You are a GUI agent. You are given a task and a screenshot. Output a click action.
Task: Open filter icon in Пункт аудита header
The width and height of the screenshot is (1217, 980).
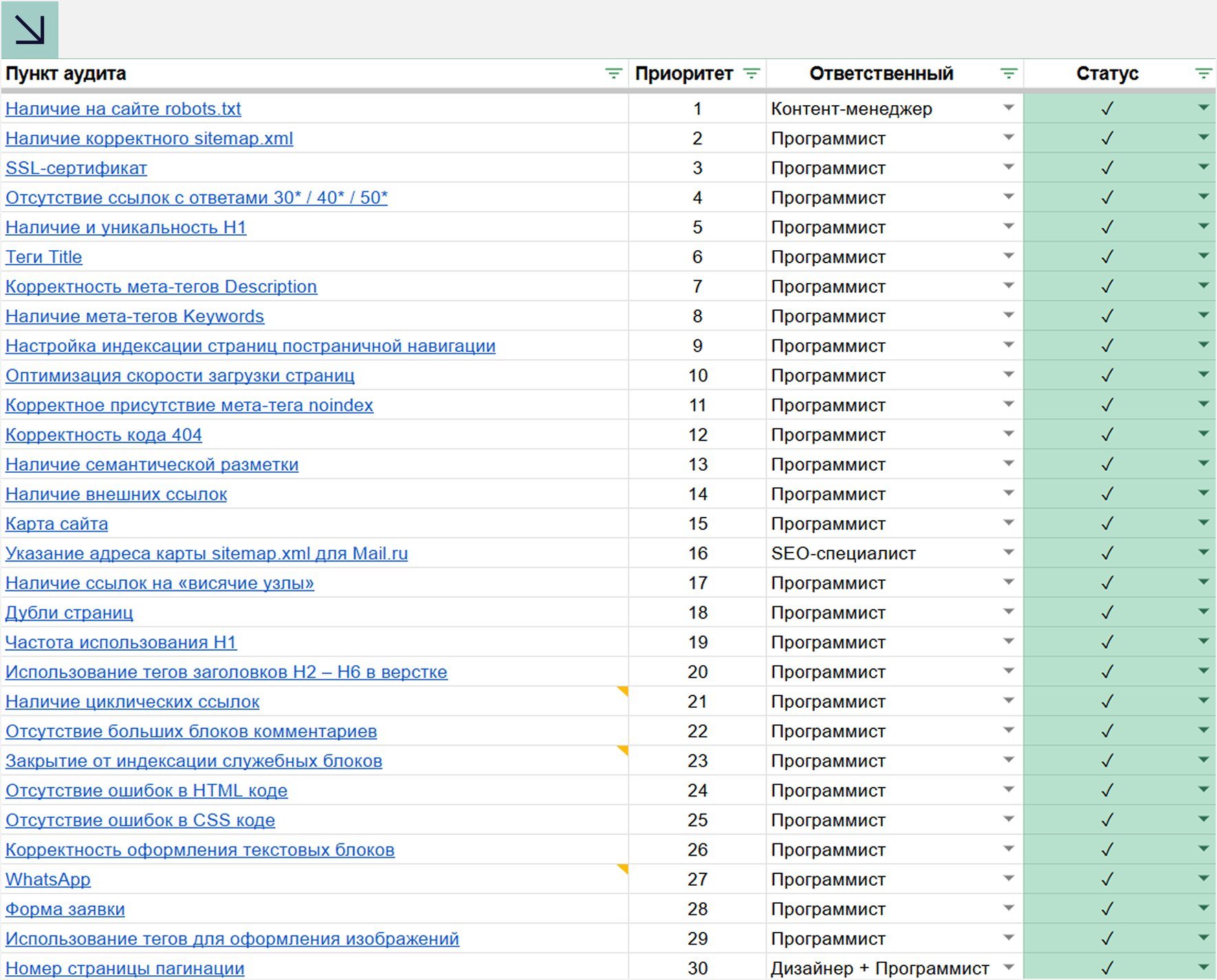613,74
